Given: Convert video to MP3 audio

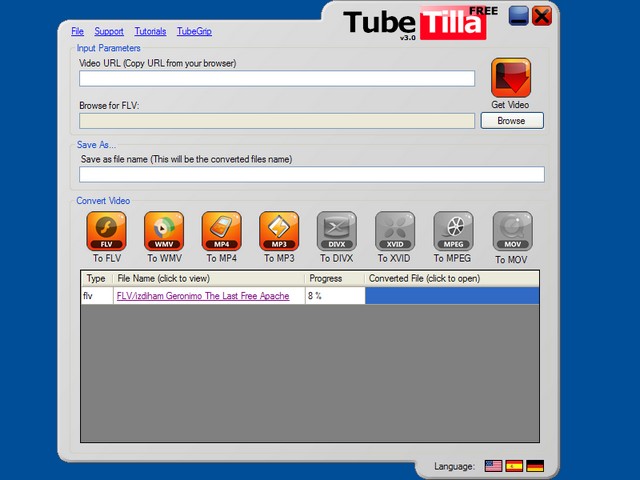Looking at the screenshot, I should tap(279, 231).
